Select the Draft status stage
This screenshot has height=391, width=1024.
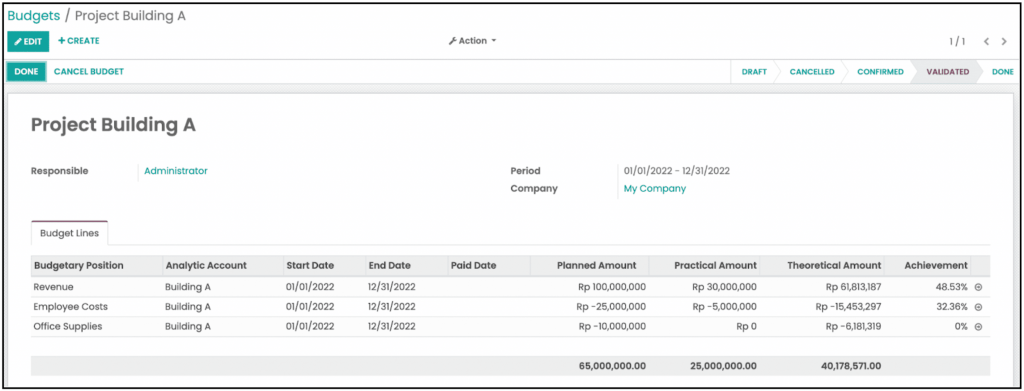click(754, 72)
